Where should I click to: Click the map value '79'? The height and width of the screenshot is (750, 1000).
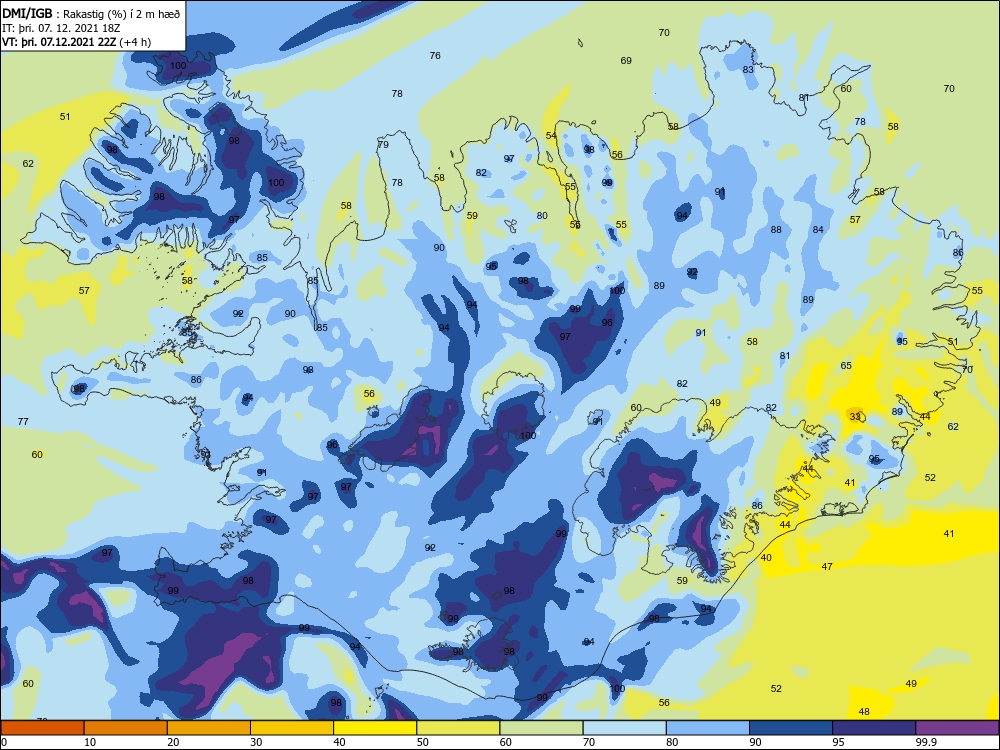point(383,145)
